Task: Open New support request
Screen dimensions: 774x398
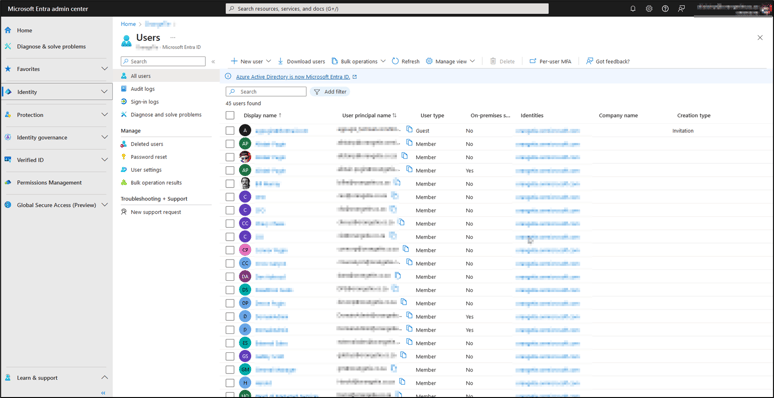Action: 155,212
